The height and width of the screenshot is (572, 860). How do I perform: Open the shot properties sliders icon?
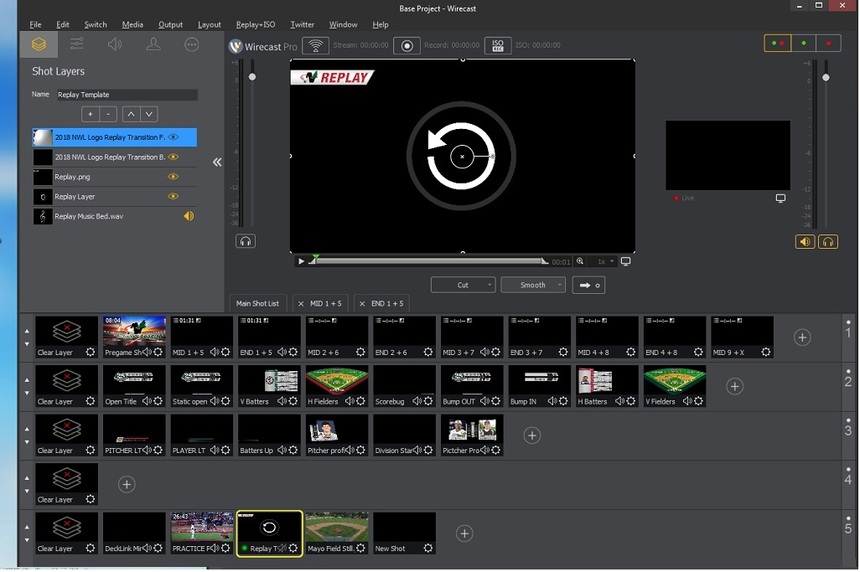[x=77, y=44]
